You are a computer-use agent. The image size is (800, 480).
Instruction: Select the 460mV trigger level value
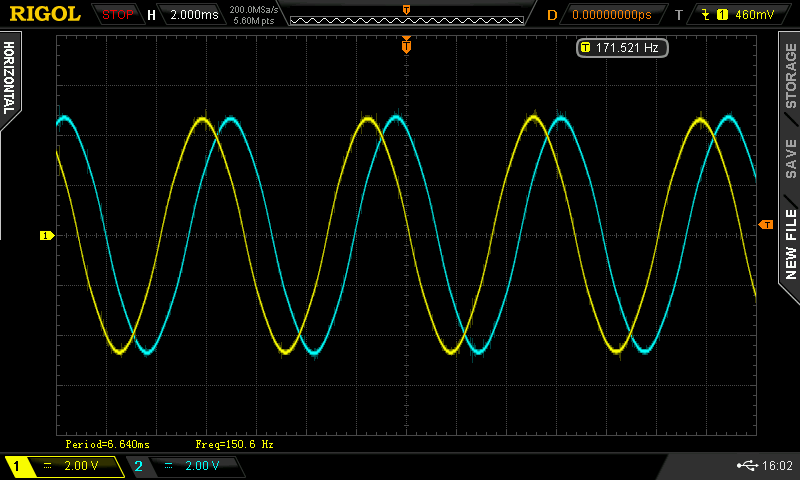point(754,15)
